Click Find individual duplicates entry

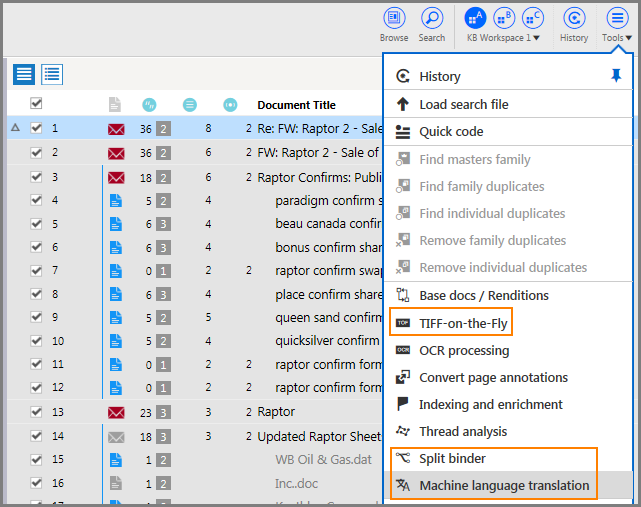click(x=509, y=213)
